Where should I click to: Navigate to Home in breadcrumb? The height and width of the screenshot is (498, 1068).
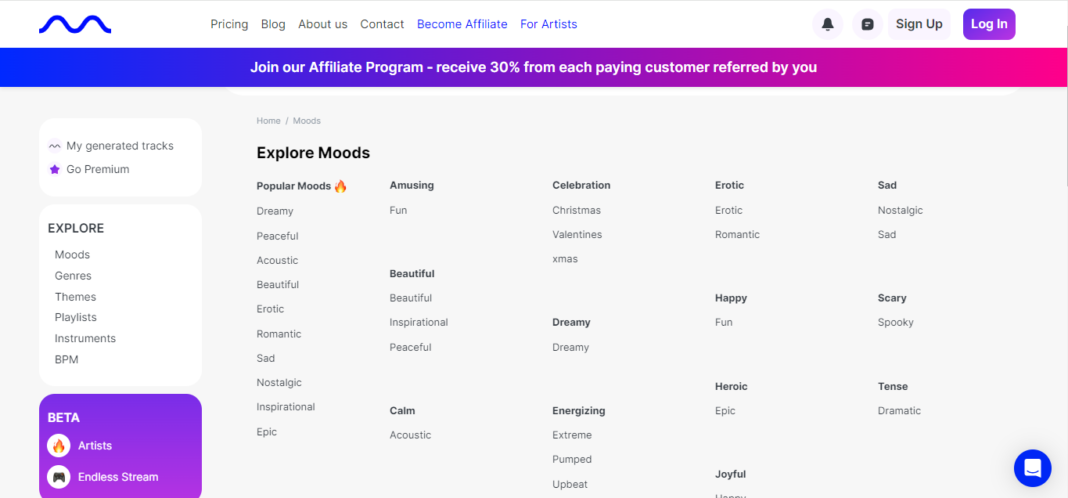coord(268,121)
